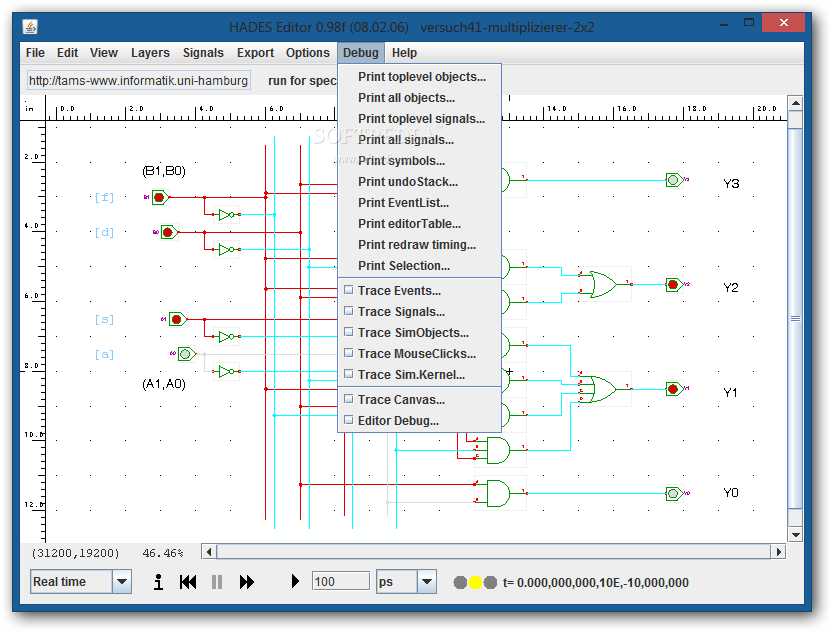Enable Trace Sim.Kernel checkbox
Image resolution: width=832 pixels, height=632 pixels.
tap(349, 374)
